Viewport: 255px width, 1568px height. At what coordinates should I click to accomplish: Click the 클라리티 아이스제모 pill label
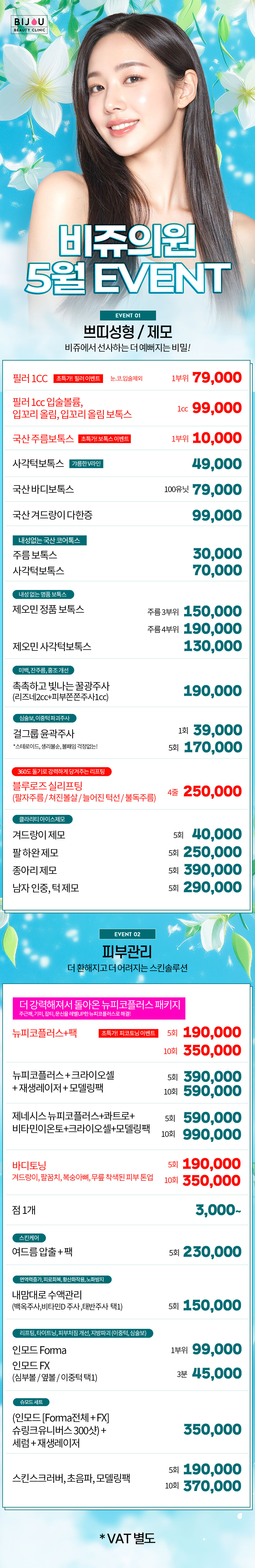coord(42,819)
